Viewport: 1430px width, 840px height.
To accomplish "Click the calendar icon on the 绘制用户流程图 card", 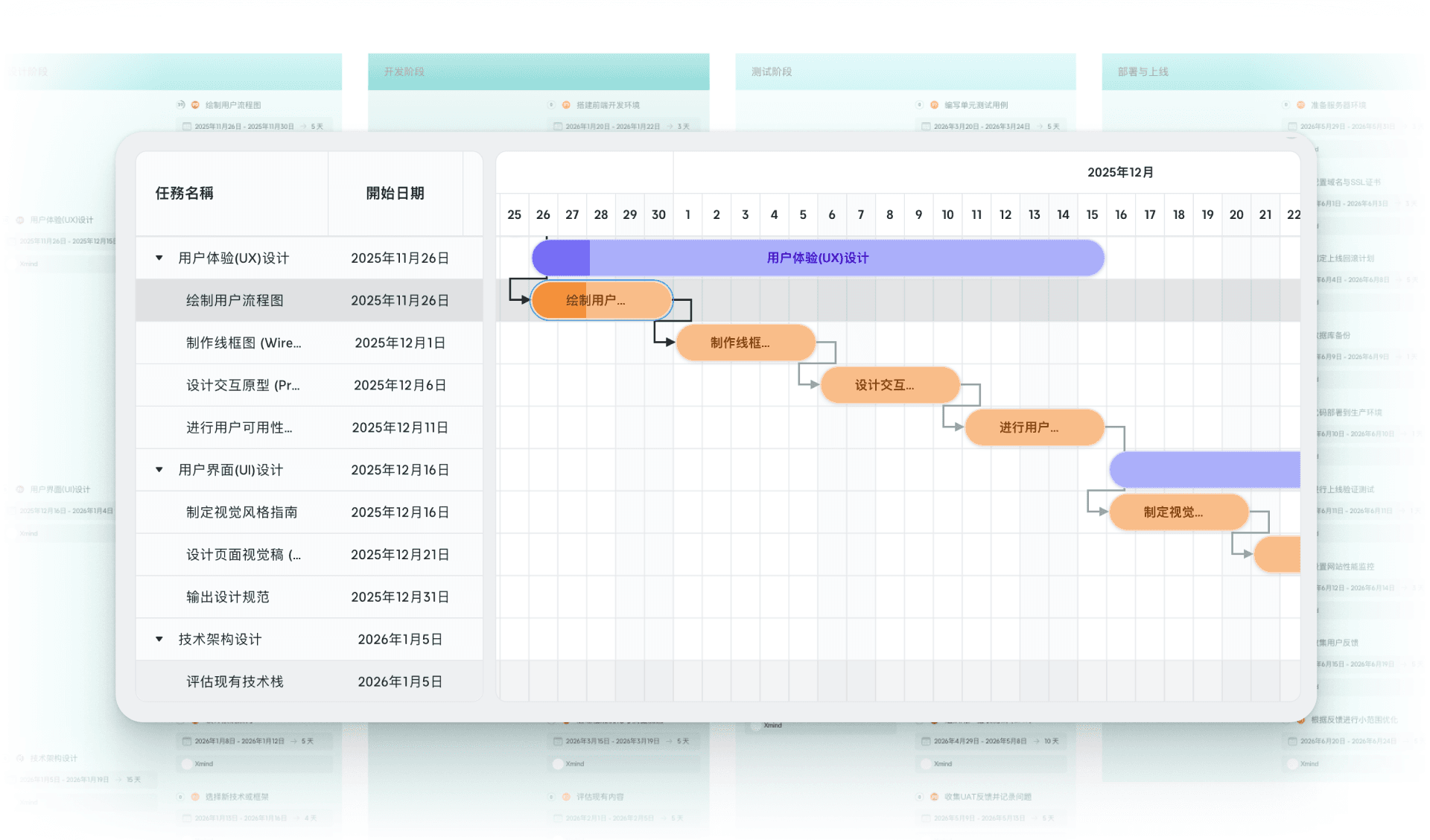I will click(186, 126).
